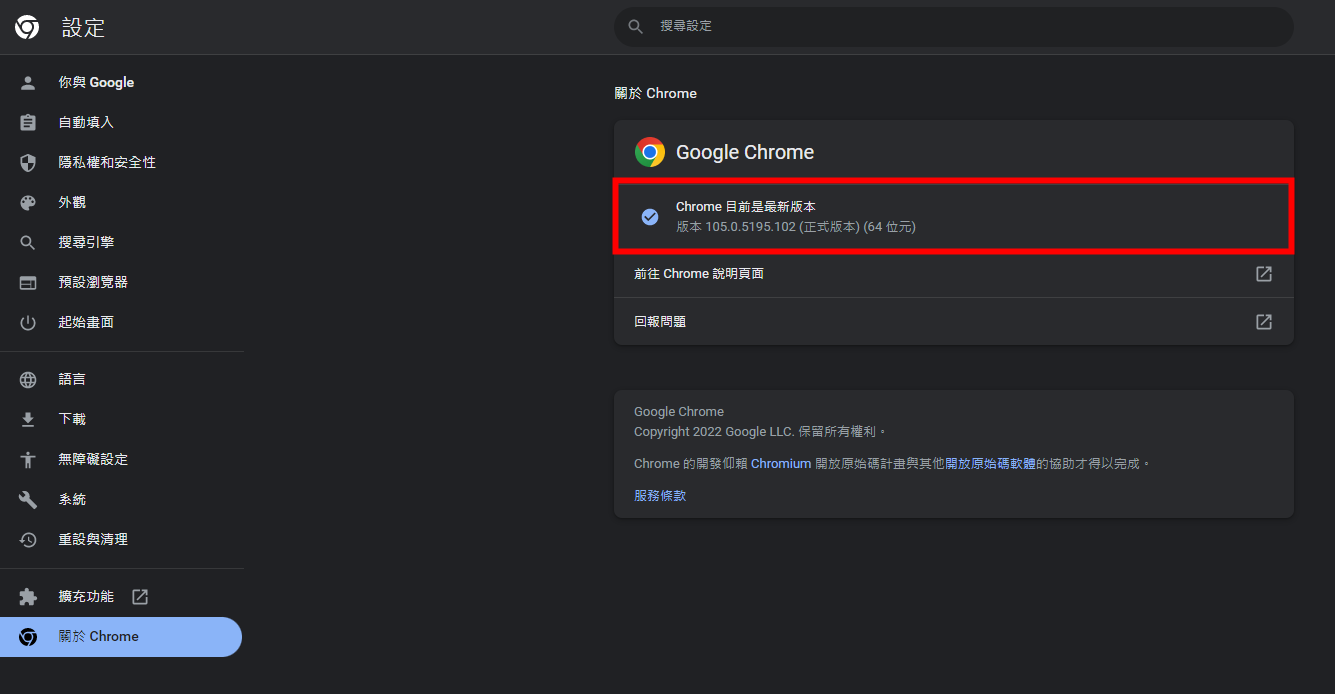Go to 起始畫面 section
Viewport: 1335px width, 694px height.
coord(121,323)
